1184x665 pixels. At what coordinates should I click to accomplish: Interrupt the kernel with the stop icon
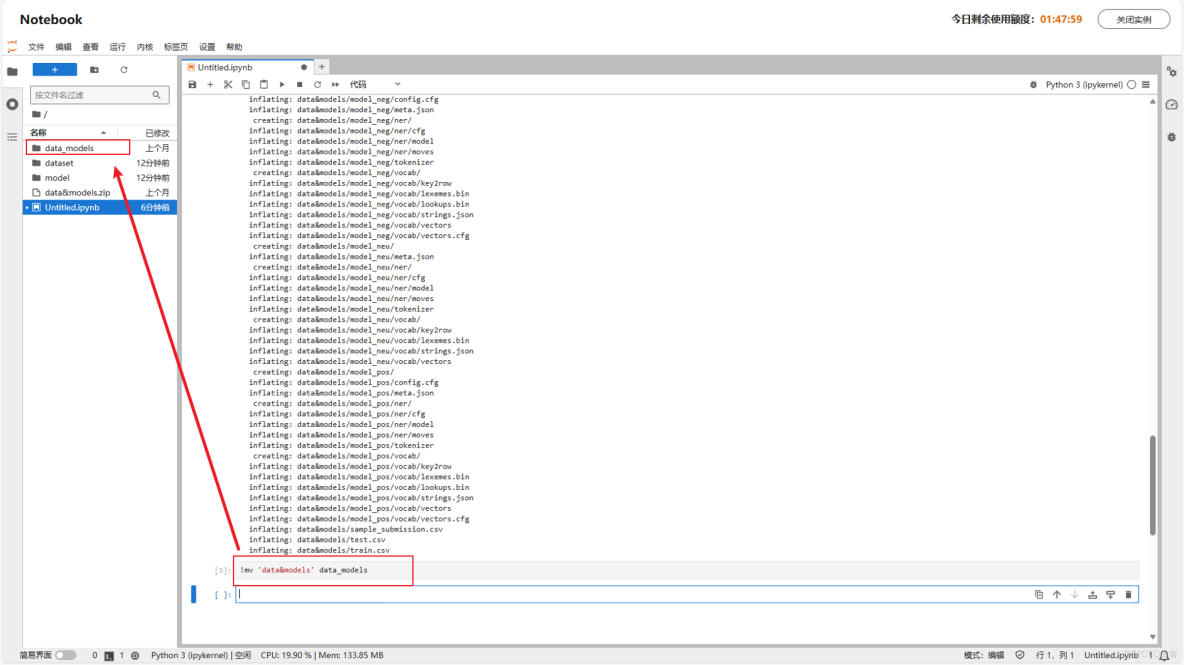point(300,85)
